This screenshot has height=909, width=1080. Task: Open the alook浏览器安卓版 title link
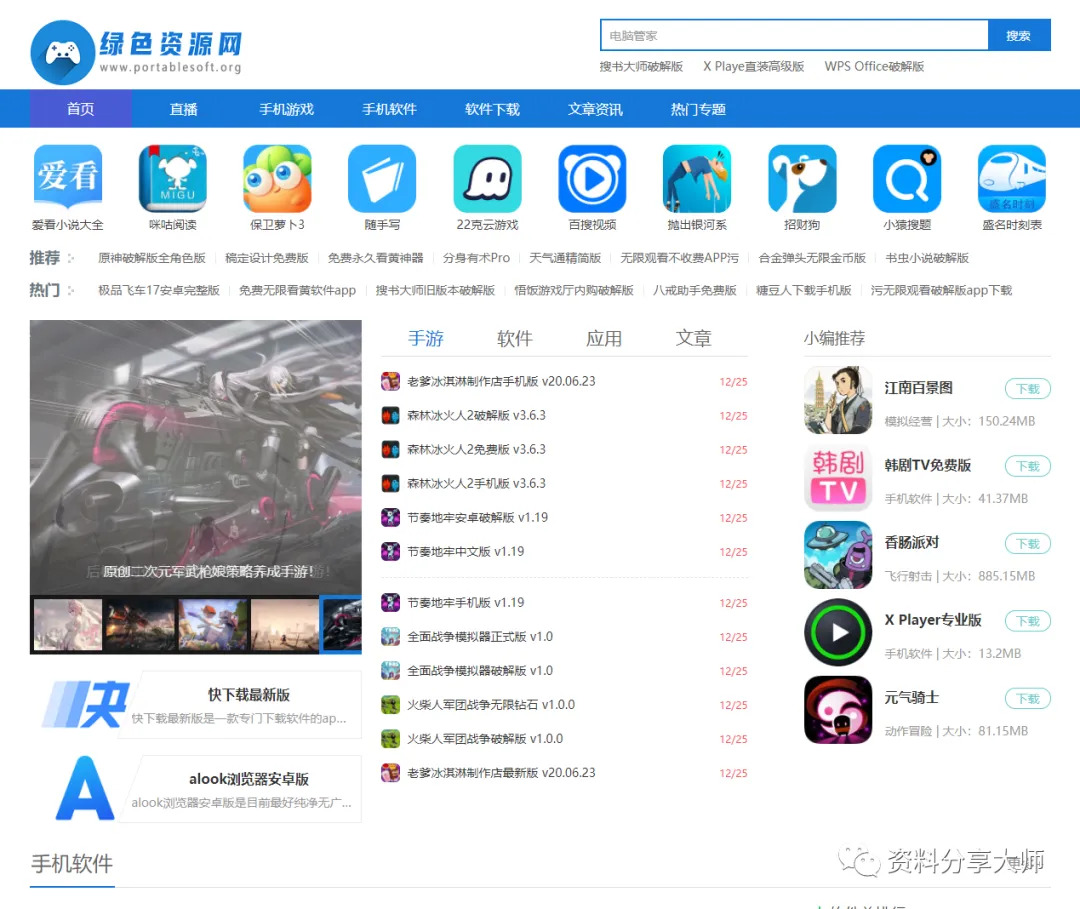(249, 779)
